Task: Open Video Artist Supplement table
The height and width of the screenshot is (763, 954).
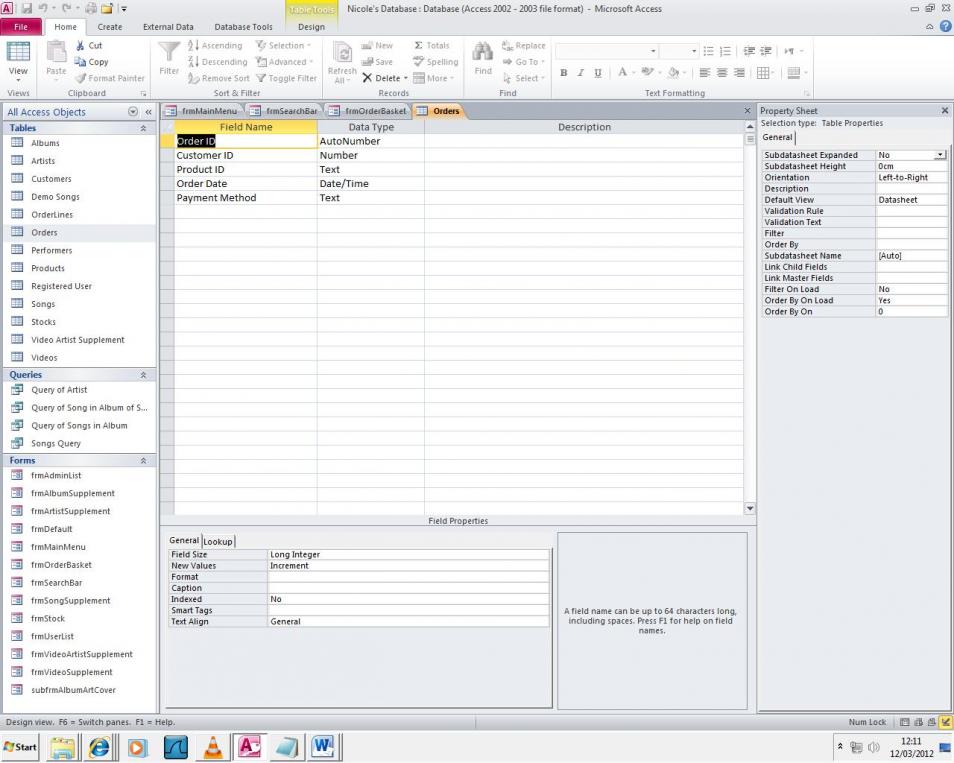Action: coord(77,340)
